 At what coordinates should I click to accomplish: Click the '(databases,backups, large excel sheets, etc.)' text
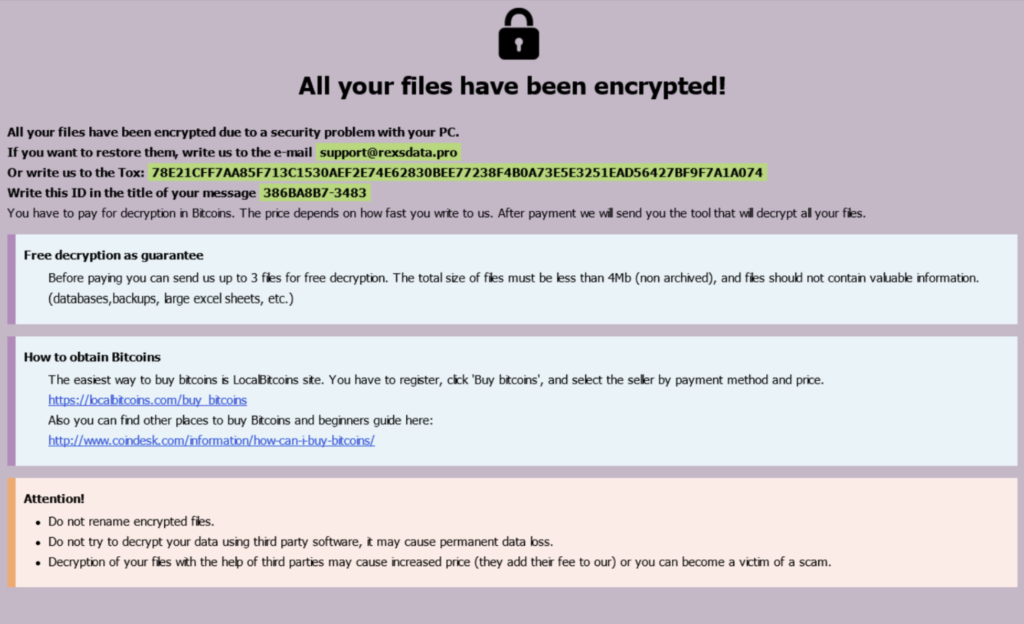(x=171, y=299)
